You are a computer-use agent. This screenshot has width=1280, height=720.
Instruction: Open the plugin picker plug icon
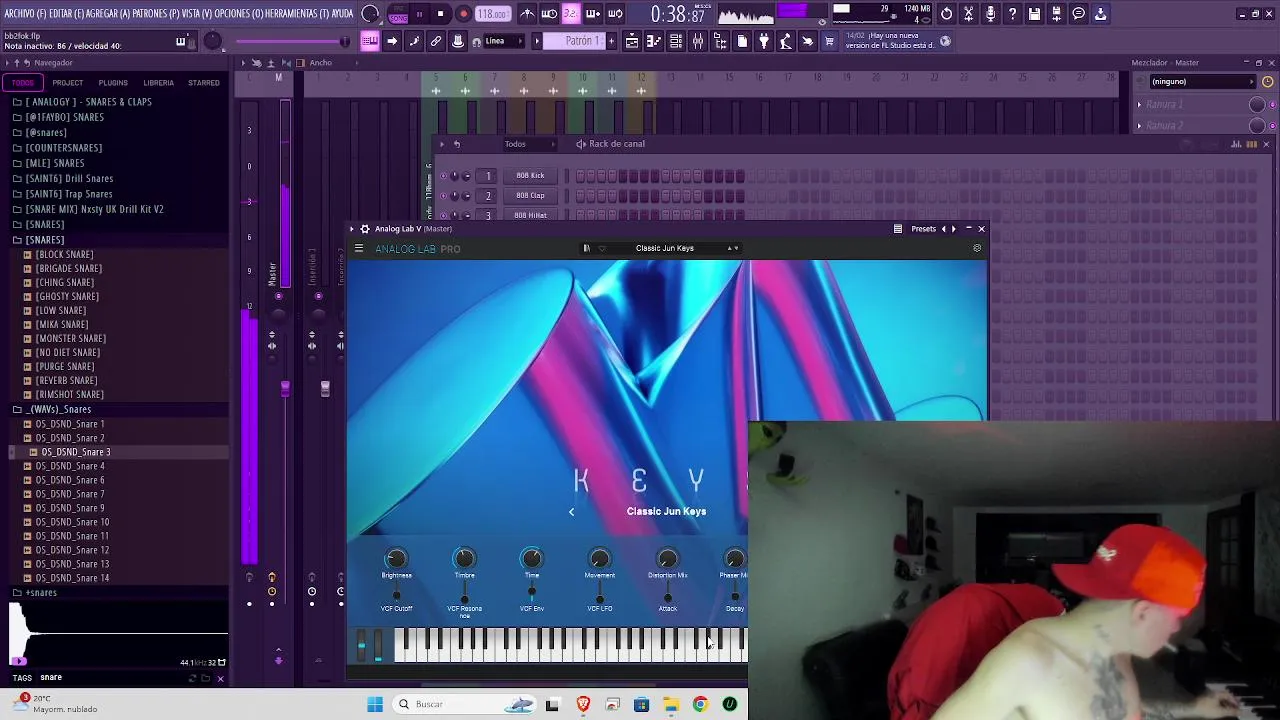point(764,41)
